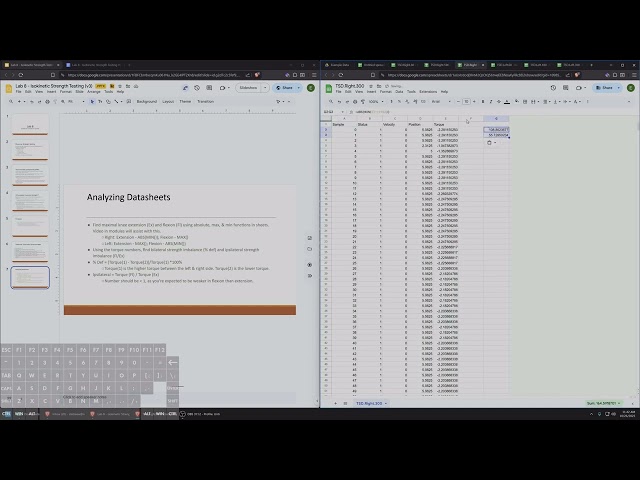Image resolution: width=640 pixels, height=480 pixels.
Task: Click Share button in Slides window
Action: (284, 88)
